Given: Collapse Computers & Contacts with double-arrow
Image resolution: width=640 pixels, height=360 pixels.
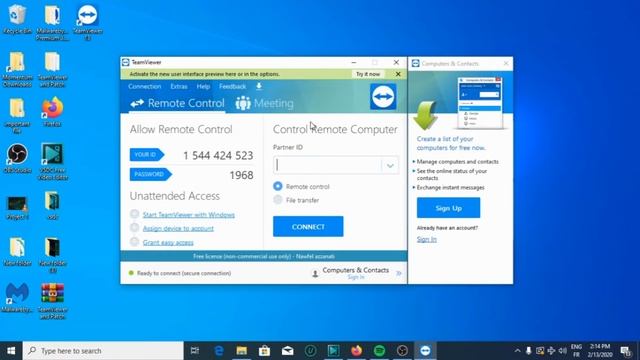Looking at the screenshot, I should click(399, 273).
